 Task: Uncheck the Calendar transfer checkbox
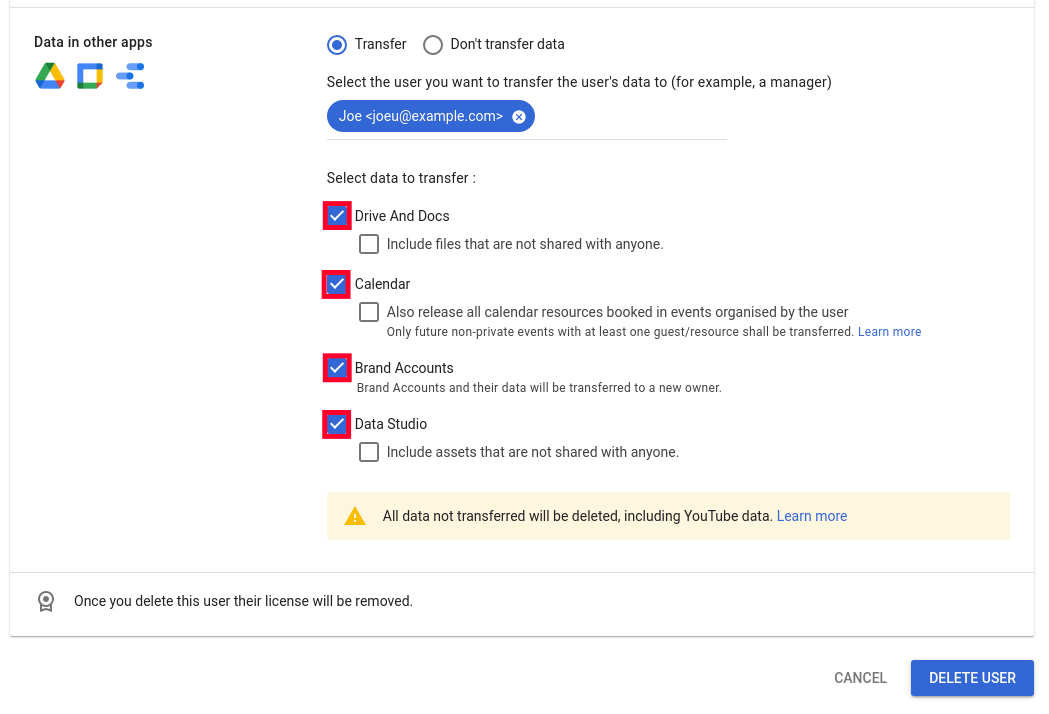click(337, 284)
